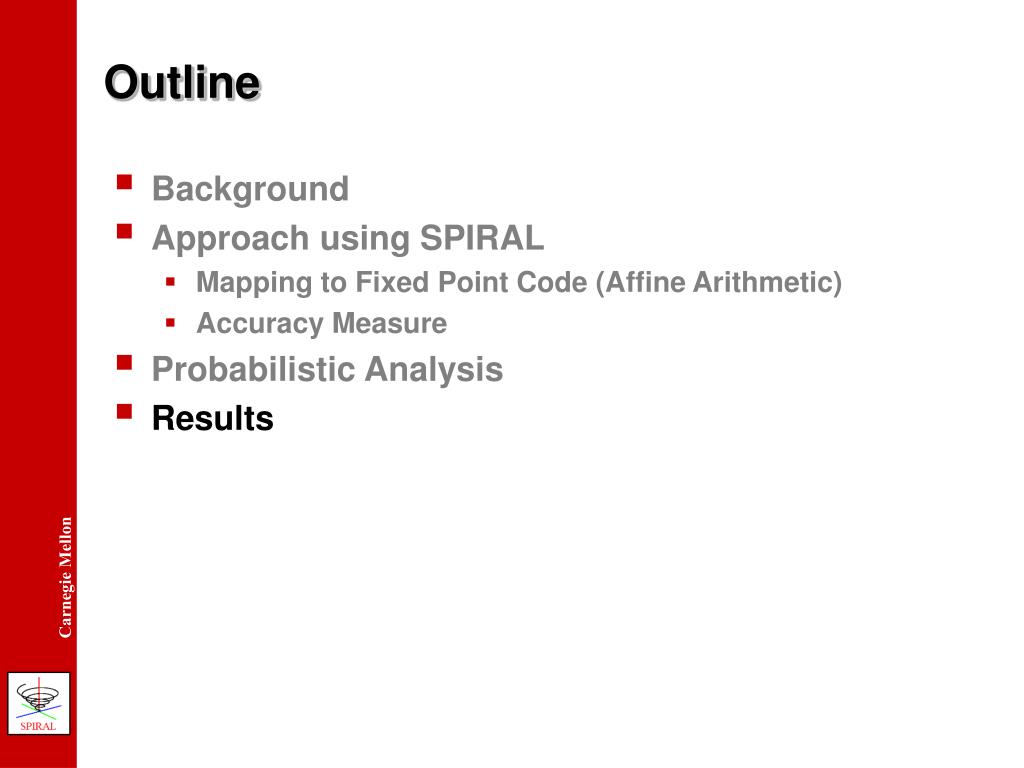Select the highlighted Results item
The height and width of the screenshot is (768, 1024).
point(212,418)
